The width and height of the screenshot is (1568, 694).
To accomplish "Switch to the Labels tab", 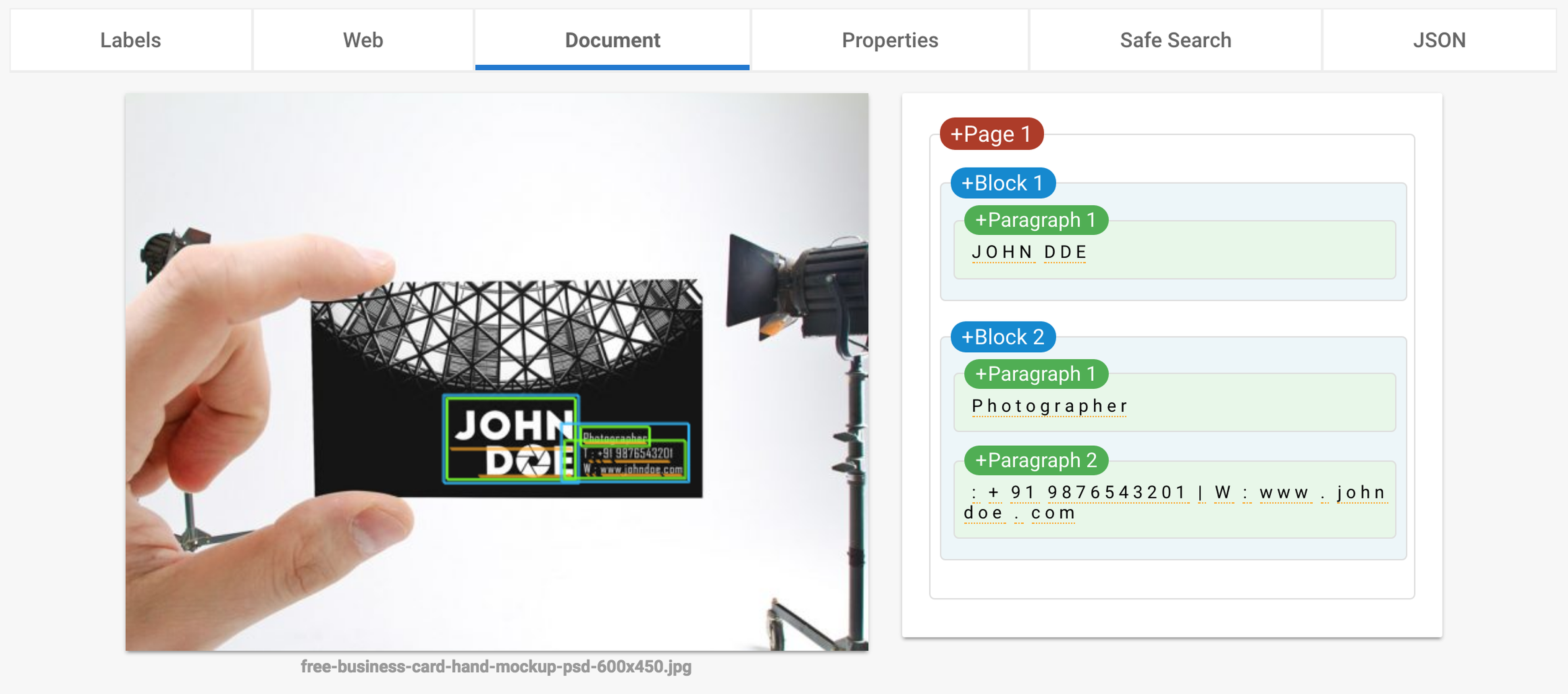I will click(x=130, y=40).
